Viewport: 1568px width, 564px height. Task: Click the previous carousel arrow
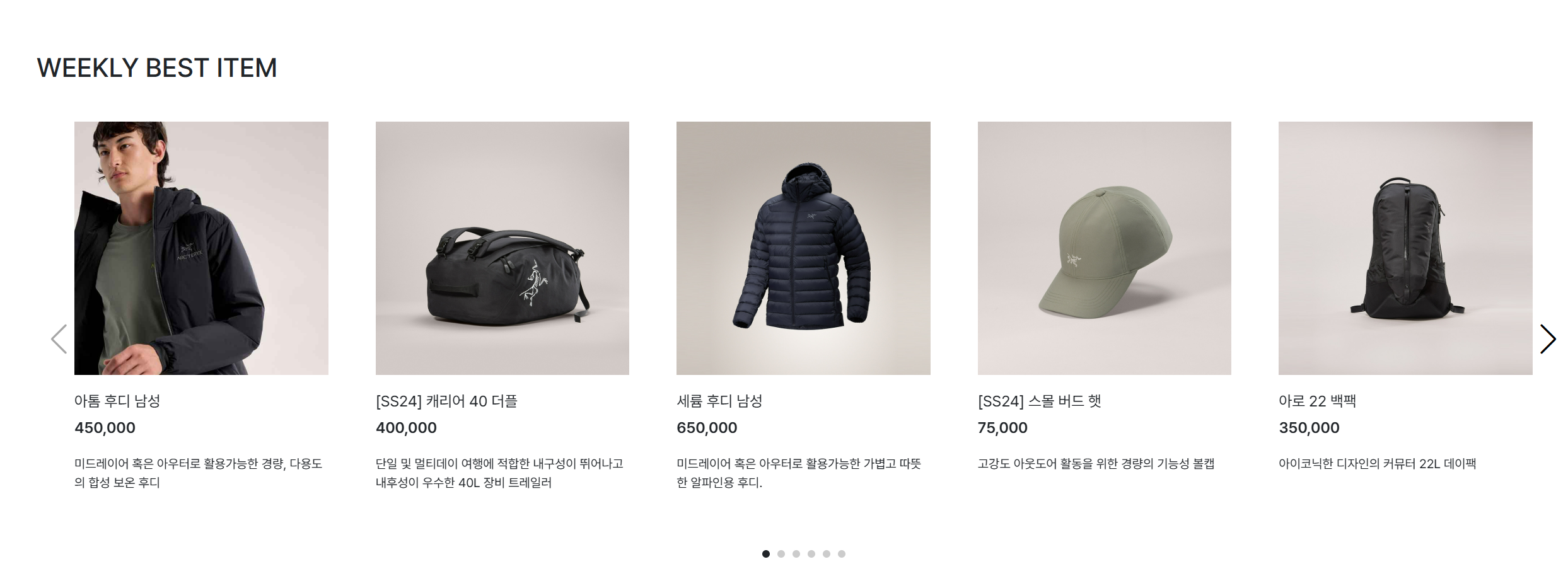pyautogui.click(x=59, y=339)
